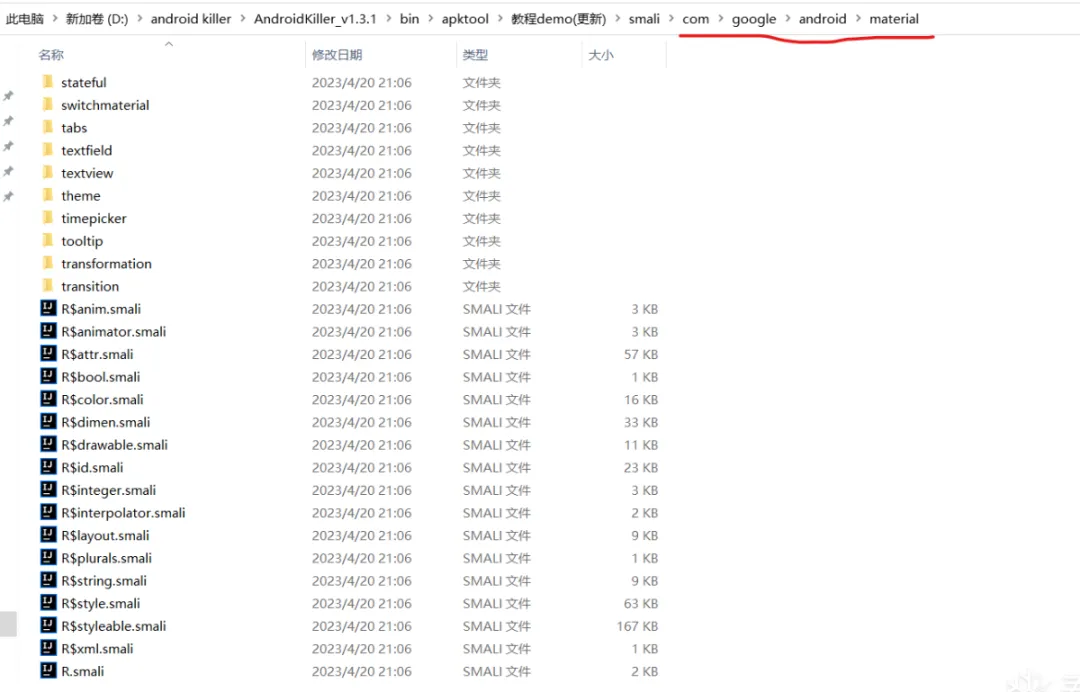This screenshot has width=1080, height=692.
Task: Click the material breadcrumb segment
Action: (x=894, y=19)
